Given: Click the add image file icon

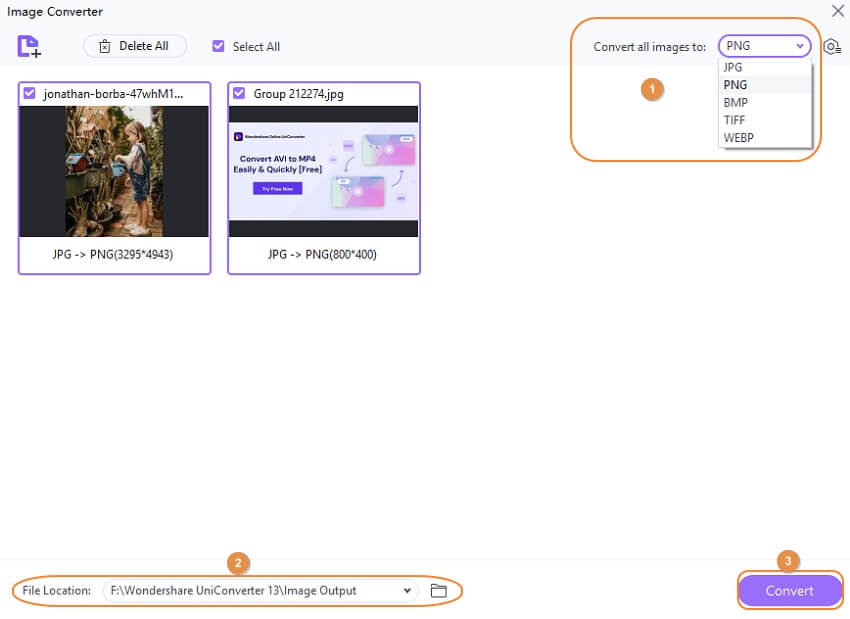Looking at the screenshot, I should (29, 46).
